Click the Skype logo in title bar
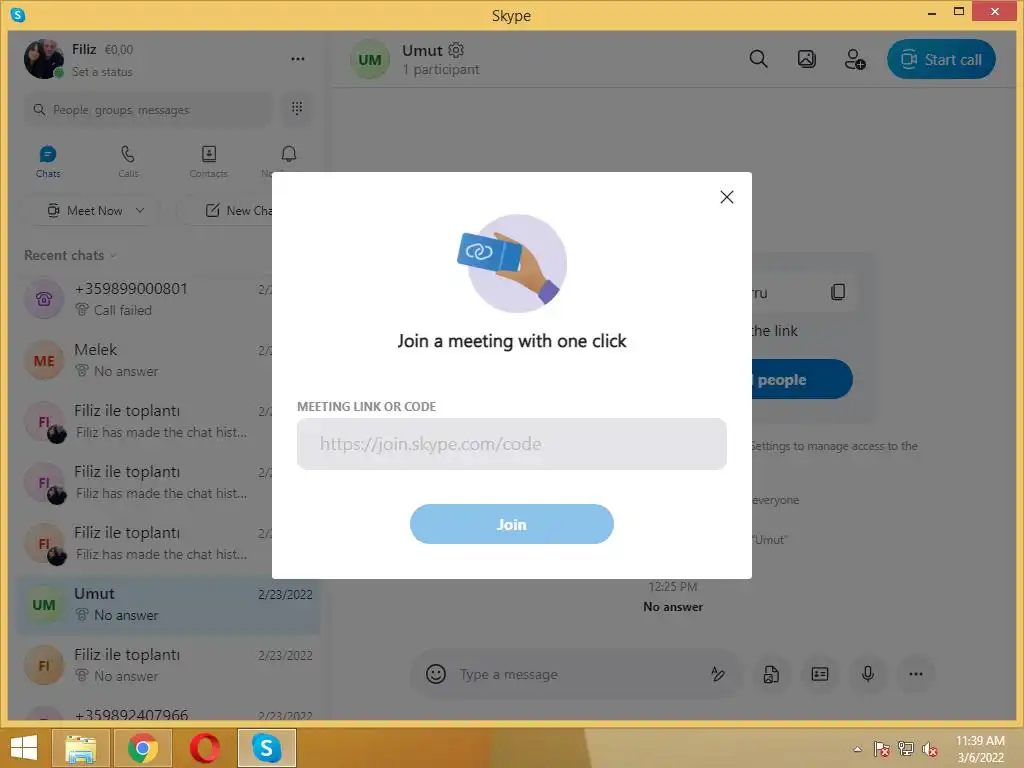 coord(18,14)
